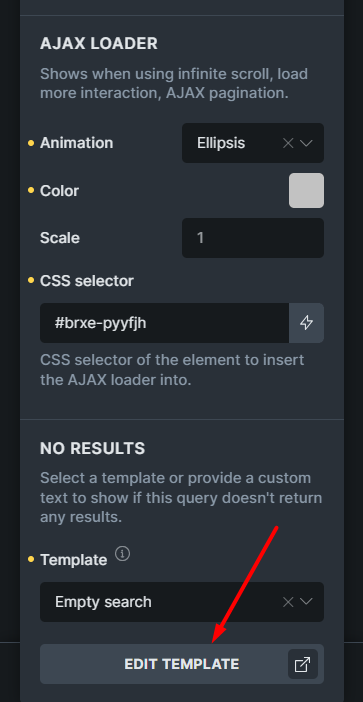Open the Empty search template select
The height and width of the screenshot is (702, 363).
182,602
